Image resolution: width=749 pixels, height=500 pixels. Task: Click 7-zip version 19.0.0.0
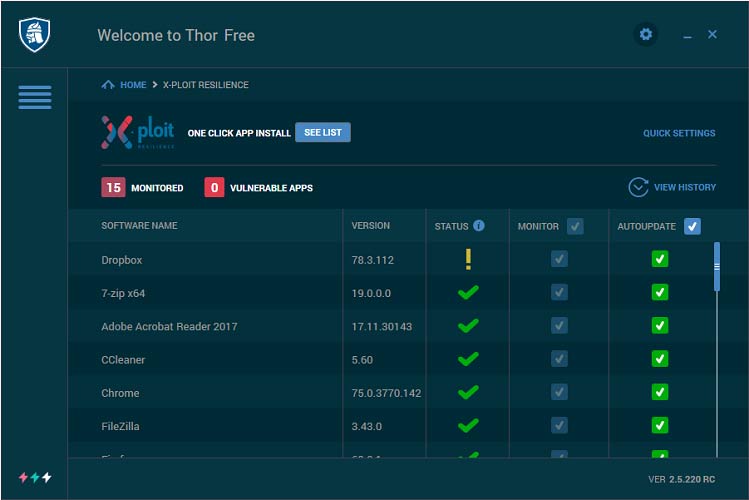pyautogui.click(x=371, y=293)
